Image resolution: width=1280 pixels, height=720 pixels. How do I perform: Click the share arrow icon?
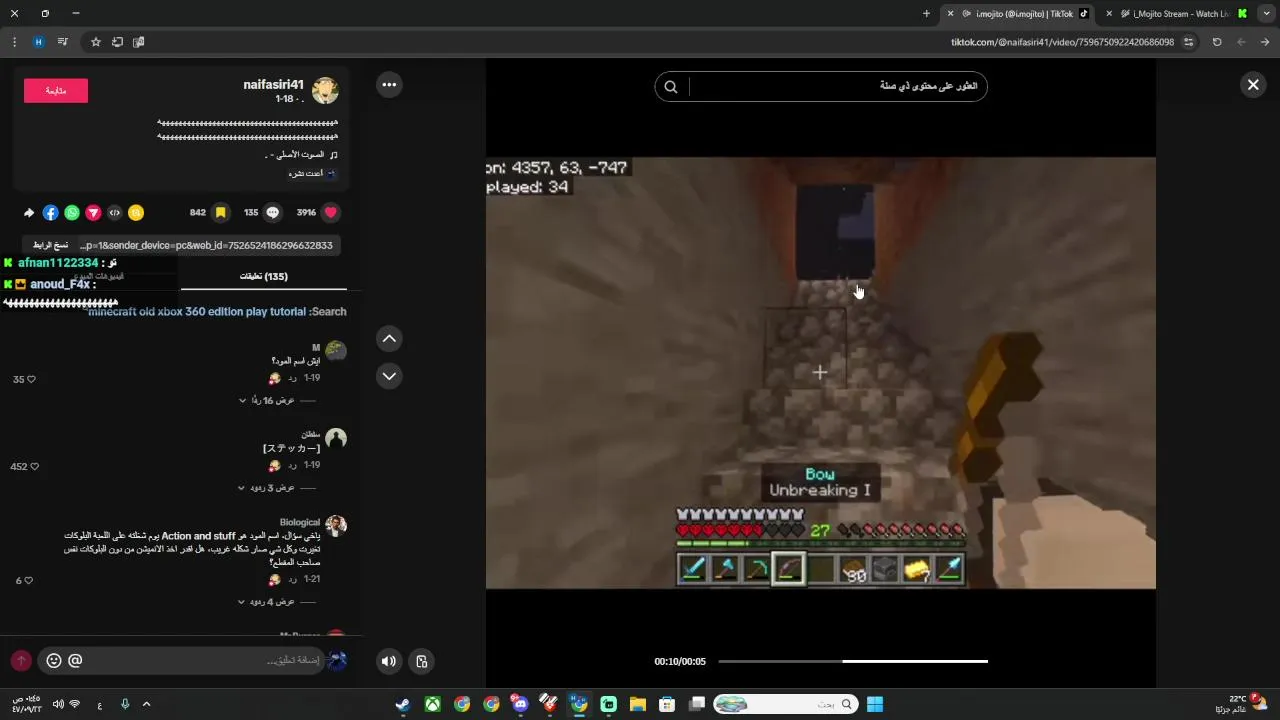29,213
